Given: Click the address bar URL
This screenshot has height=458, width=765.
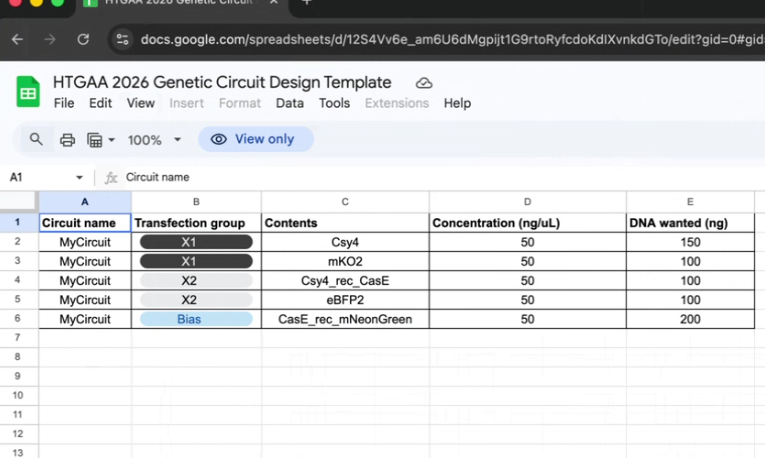Looking at the screenshot, I should pyautogui.click(x=452, y=40).
